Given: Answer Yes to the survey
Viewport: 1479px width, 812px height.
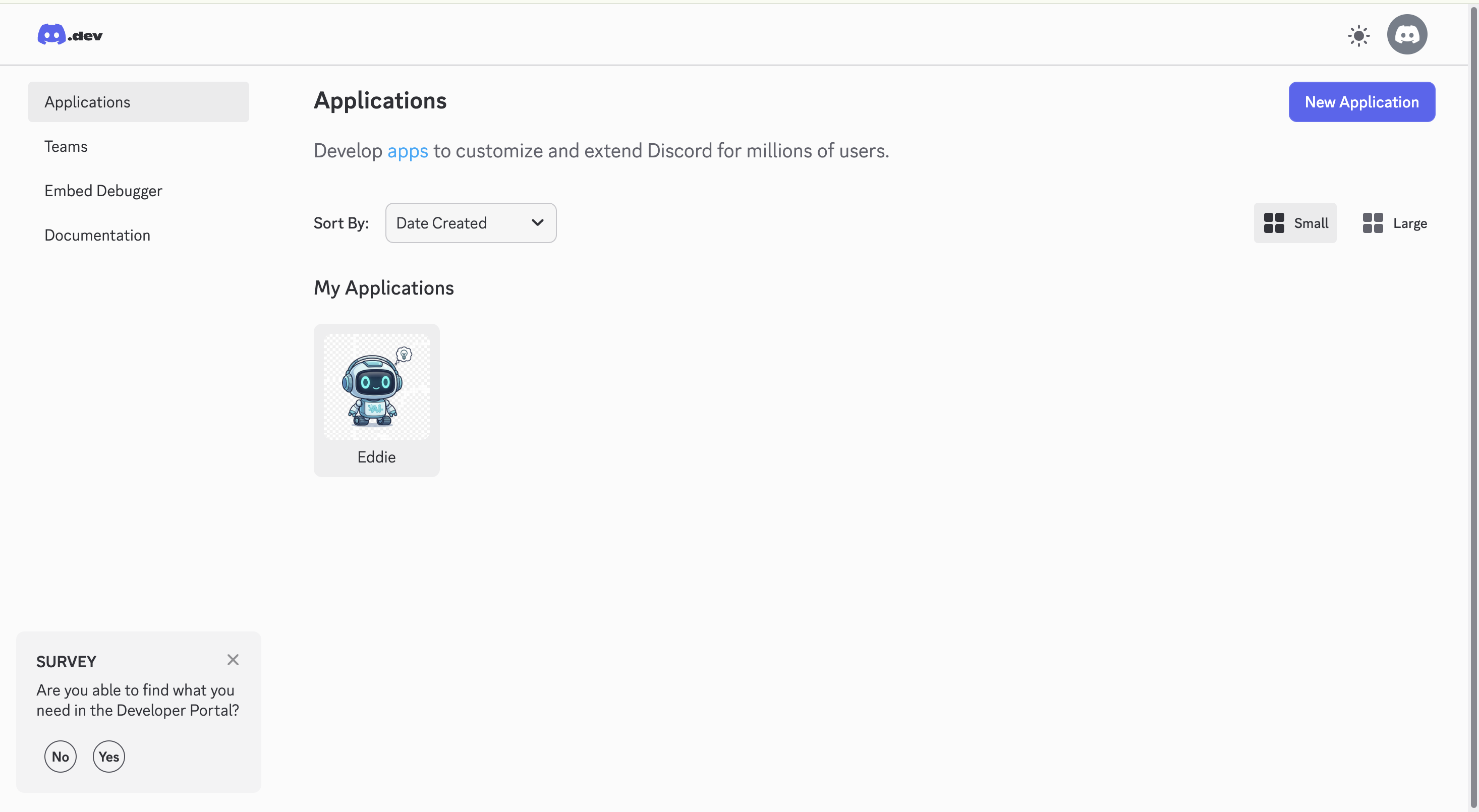Looking at the screenshot, I should pos(108,757).
